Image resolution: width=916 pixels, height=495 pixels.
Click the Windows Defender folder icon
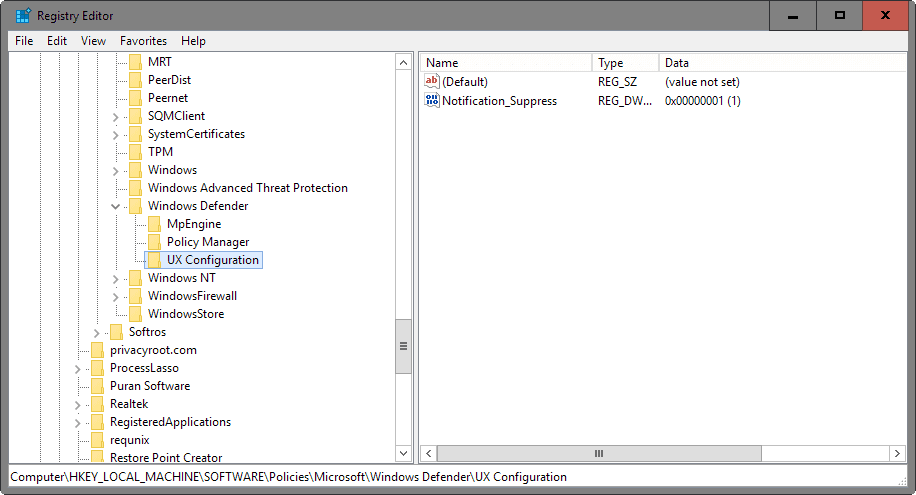click(135, 206)
